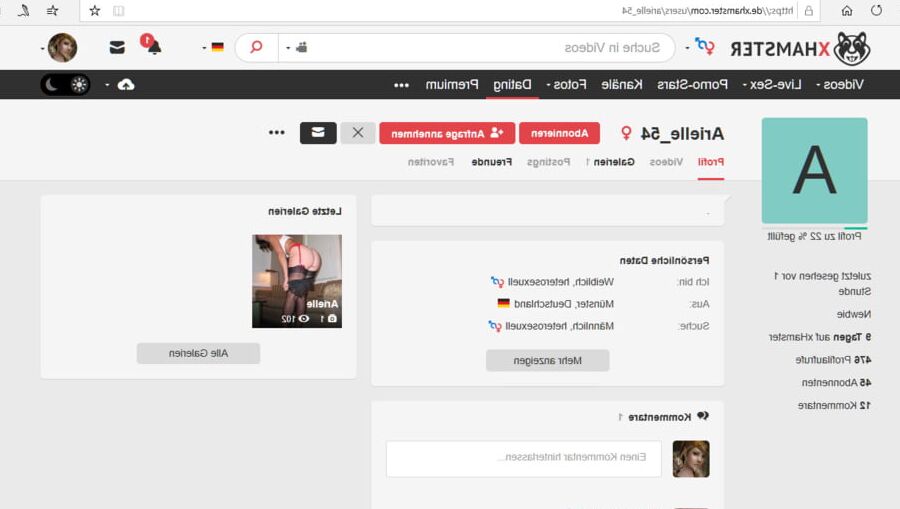Click the search magnifier icon
Viewport: 900px width, 509px height.
click(257, 47)
